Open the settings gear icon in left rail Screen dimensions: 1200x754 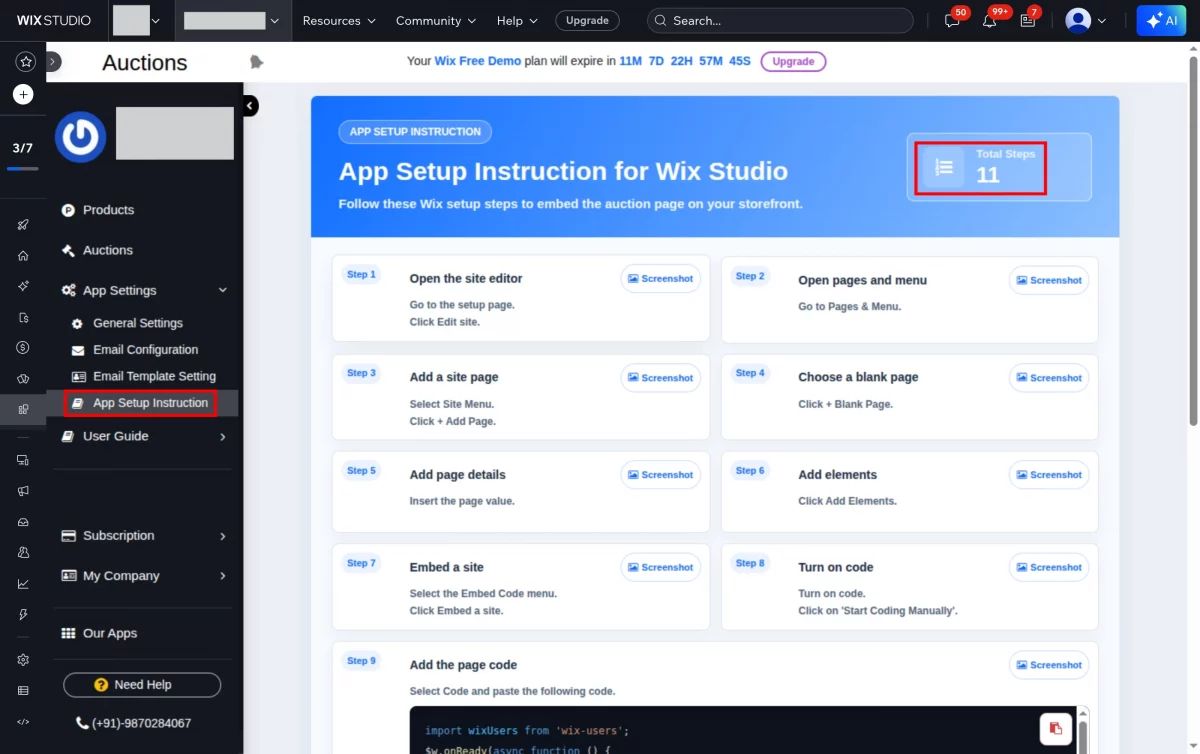[23, 660]
